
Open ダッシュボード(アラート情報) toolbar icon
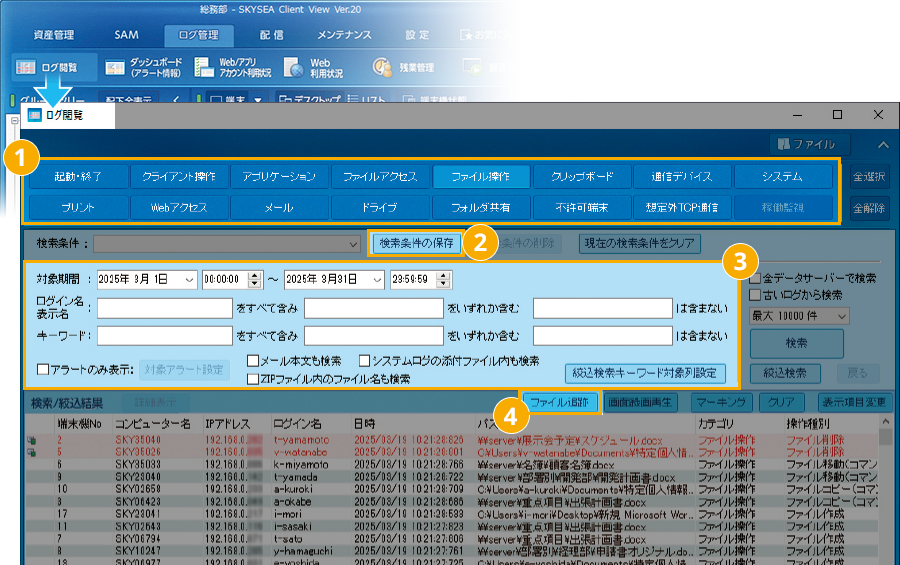(144, 67)
